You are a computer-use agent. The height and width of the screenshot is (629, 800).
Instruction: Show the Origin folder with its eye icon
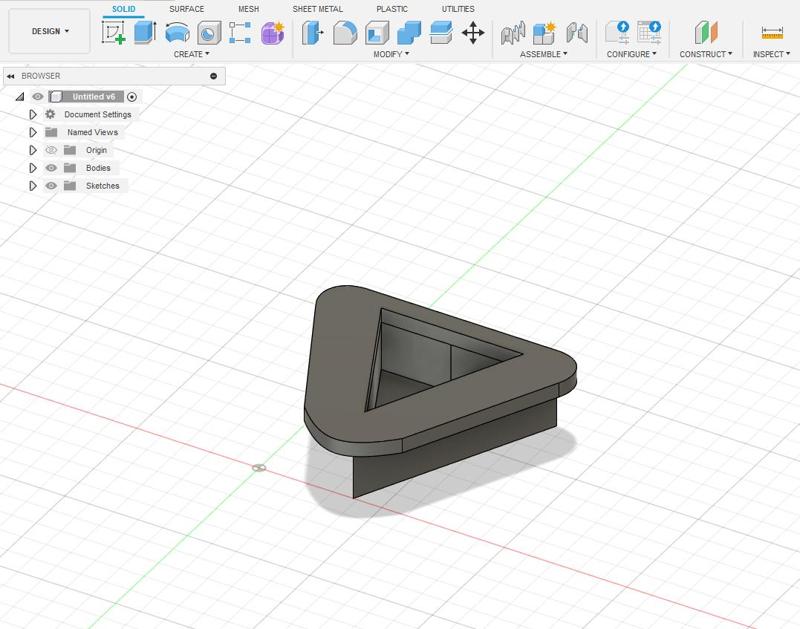click(x=51, y=150)
